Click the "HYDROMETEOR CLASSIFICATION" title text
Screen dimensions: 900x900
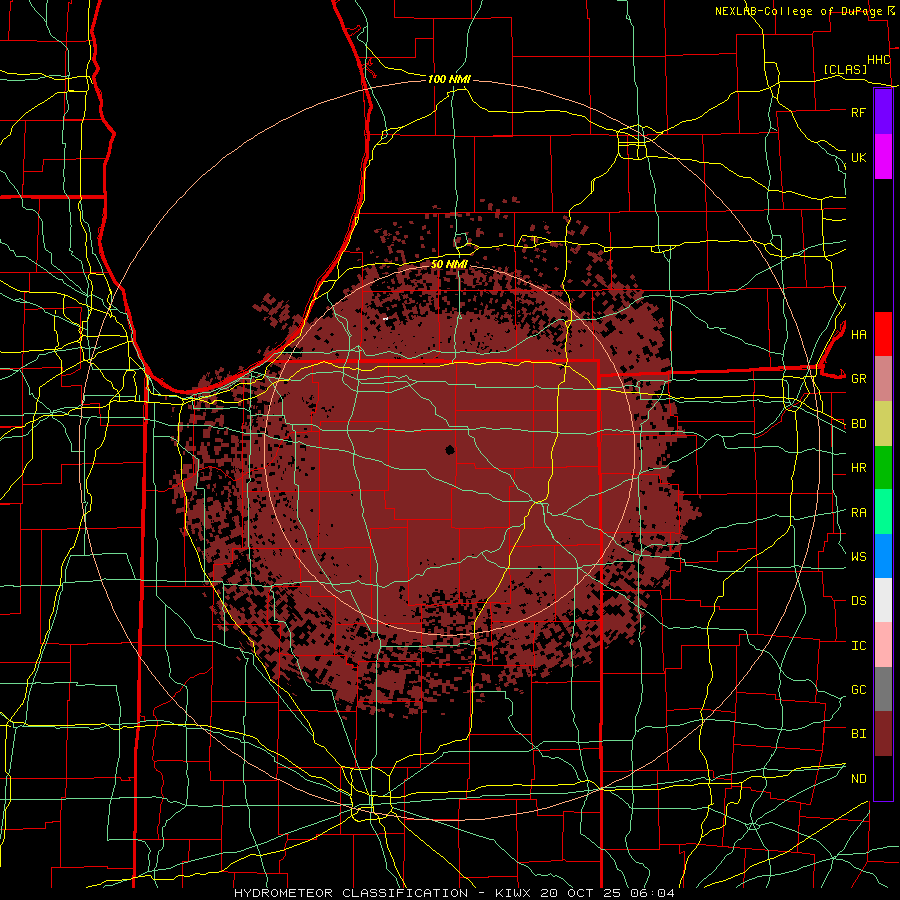[x=351, y=893]
